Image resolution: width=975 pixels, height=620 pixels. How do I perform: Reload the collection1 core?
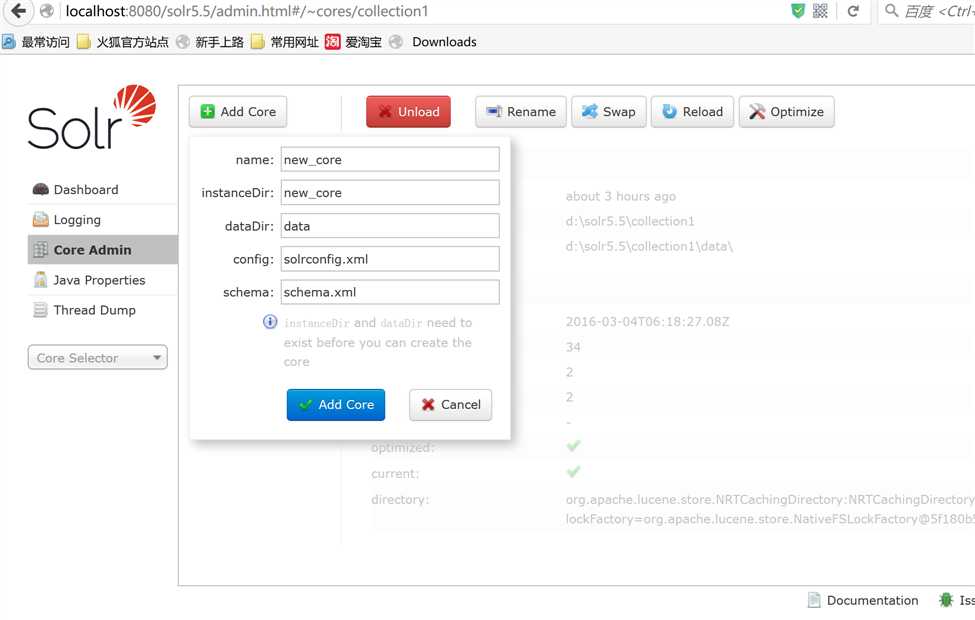(x=692, y=112)
